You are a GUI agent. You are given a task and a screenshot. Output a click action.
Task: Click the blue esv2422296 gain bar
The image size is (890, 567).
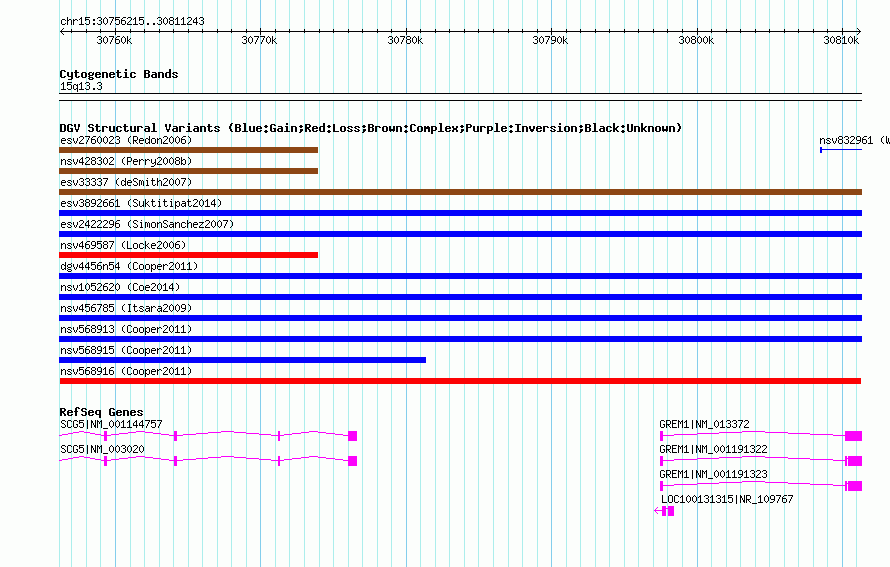460,234
